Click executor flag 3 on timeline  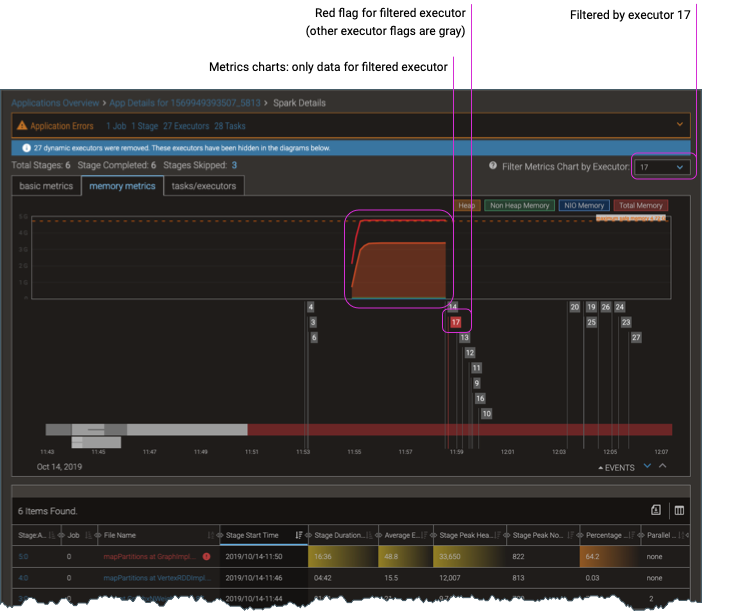(x=313, y=322)
